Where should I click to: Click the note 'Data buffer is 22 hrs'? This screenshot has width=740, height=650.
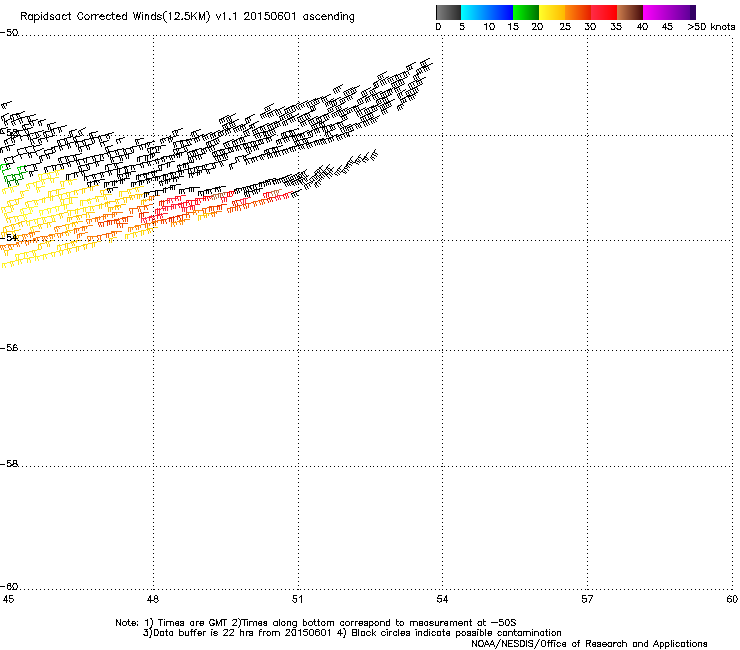(205, 633)
